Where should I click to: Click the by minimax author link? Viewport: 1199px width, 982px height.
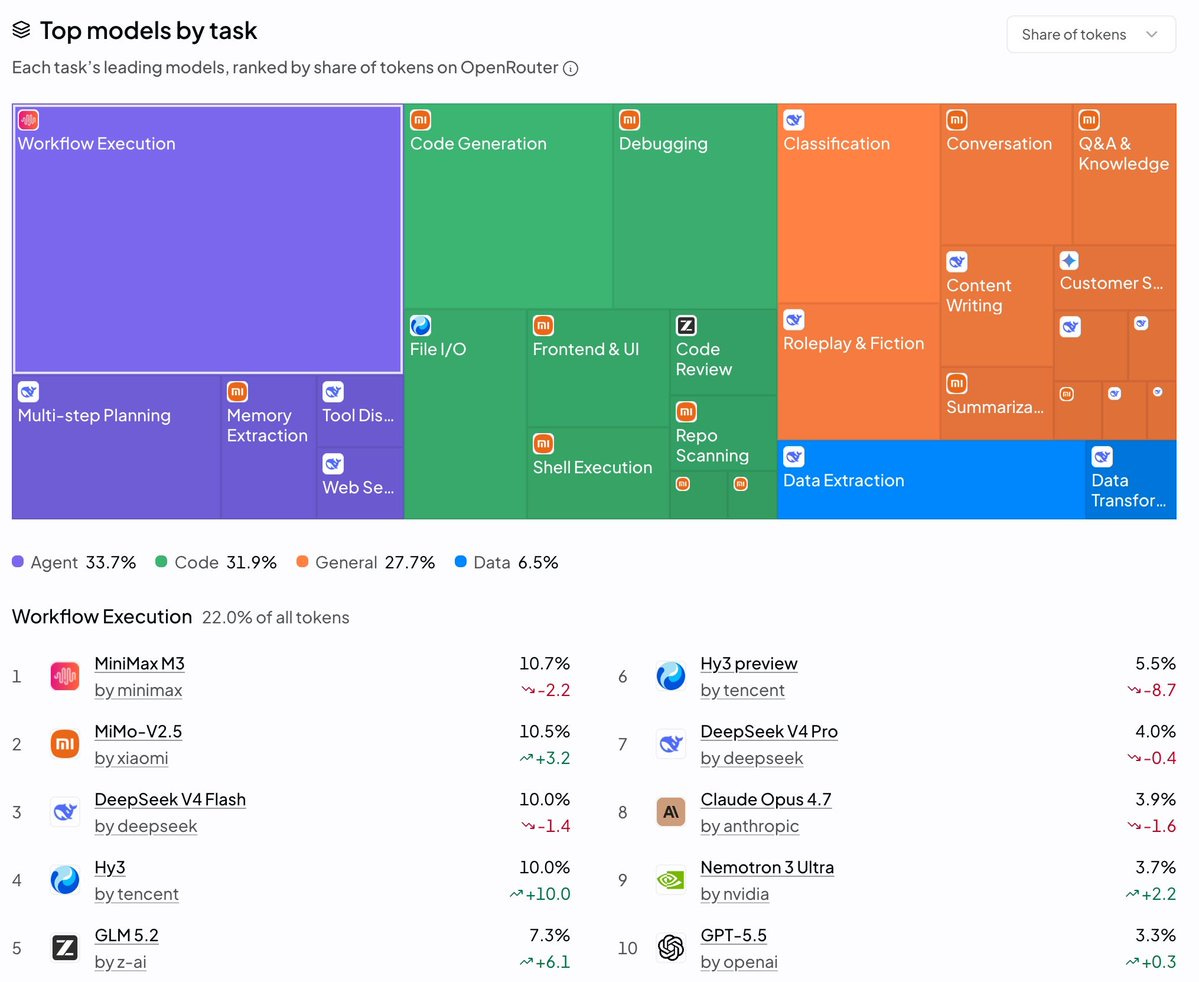click(138, 691)
